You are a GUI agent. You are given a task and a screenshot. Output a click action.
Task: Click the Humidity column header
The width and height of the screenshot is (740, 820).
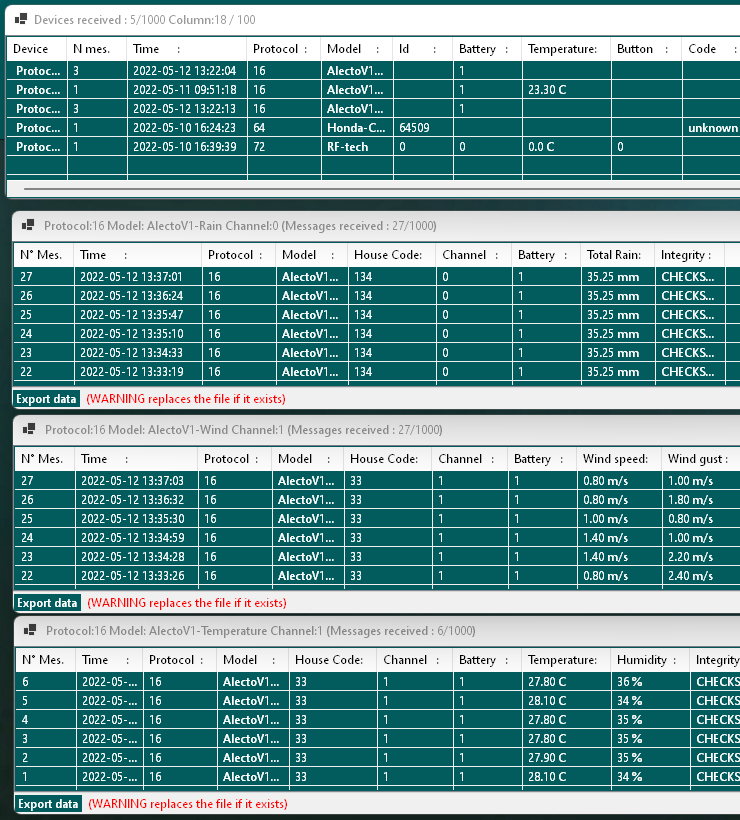(650, 660)
